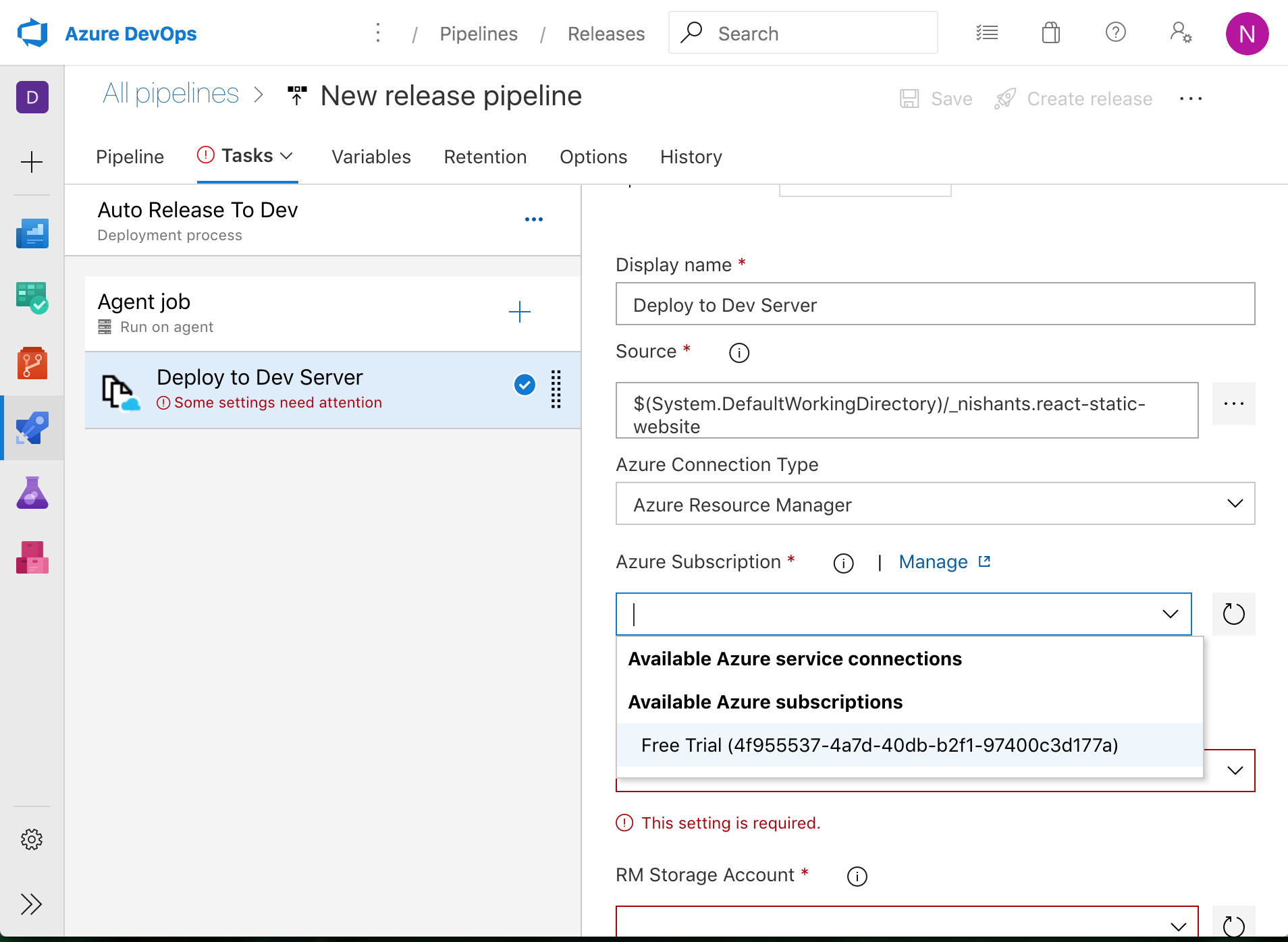
Task: Click the Azure Subscription info icon
Action: tap(843, 563)
